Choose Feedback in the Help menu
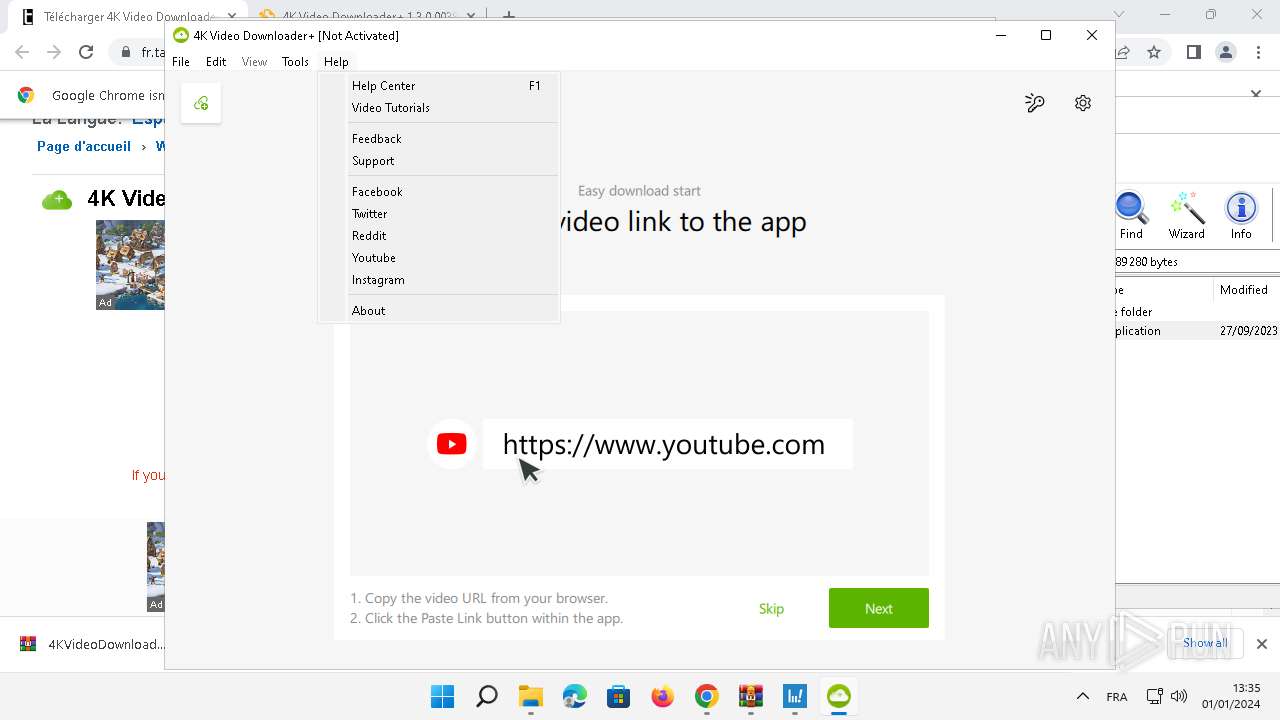 point(439,139)
